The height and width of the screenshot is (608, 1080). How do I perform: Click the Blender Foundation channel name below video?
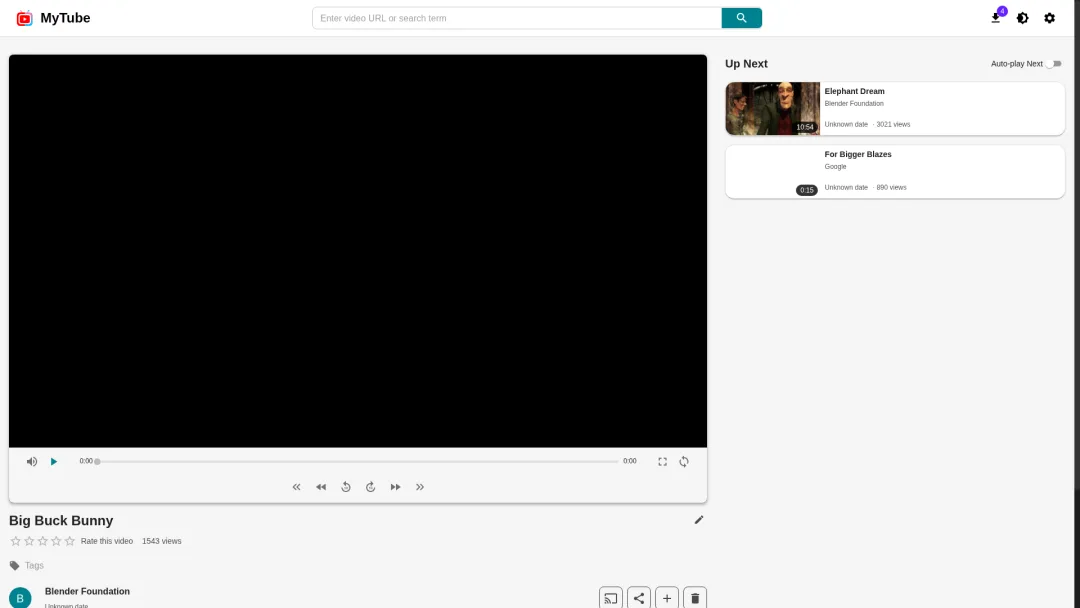coord(87,591)
